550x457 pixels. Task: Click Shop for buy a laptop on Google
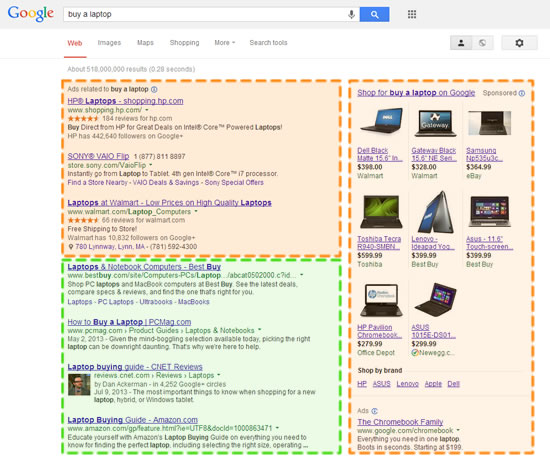(x=416, y=93)
